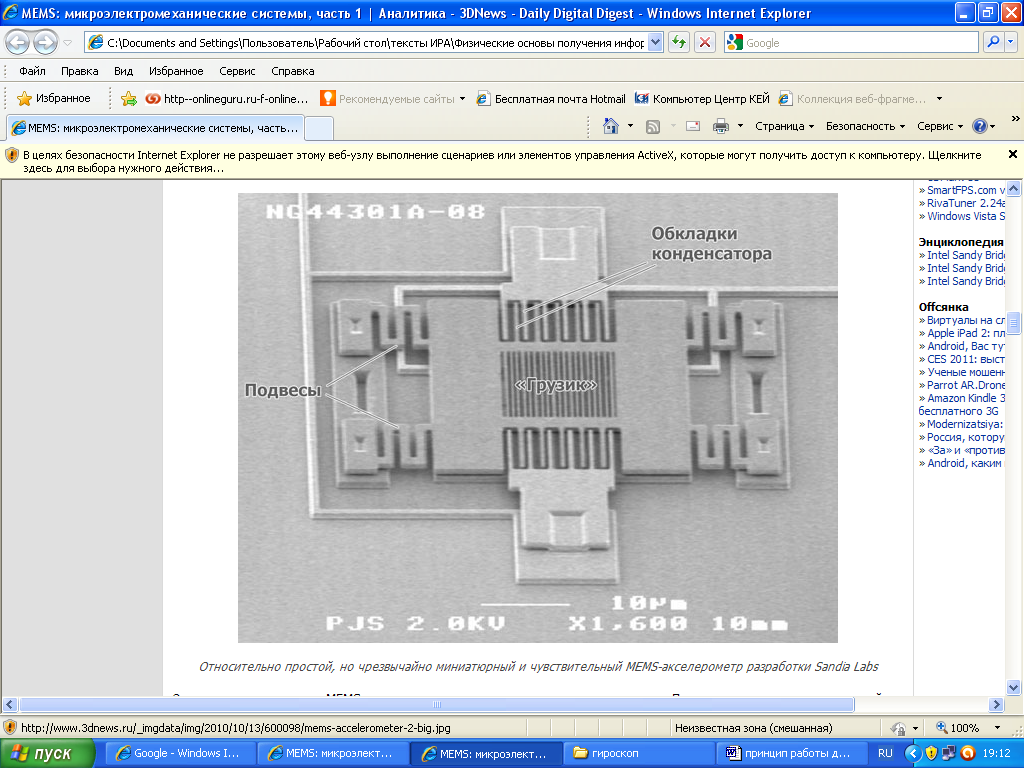Open the Справка menu
This screenshot has height=768, width=1024.
(x=293, y=71)
